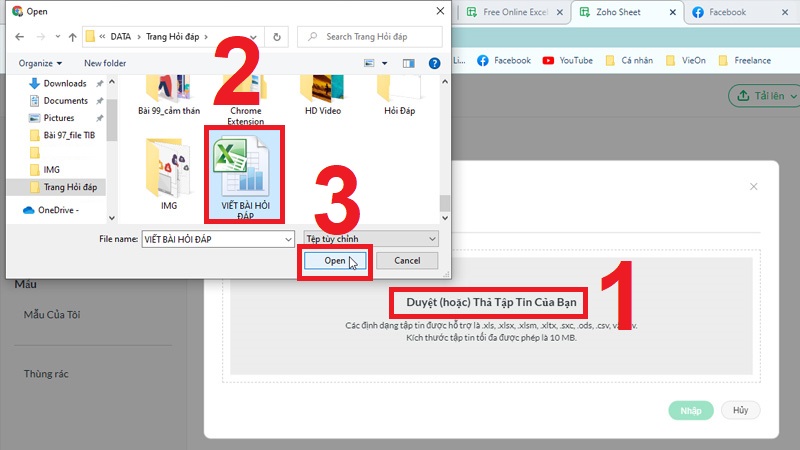Viewport: 800px width, 450px height.
Task: Open the Tệp tùy chỉnh file type dropdown
Action: click(371, 239)
